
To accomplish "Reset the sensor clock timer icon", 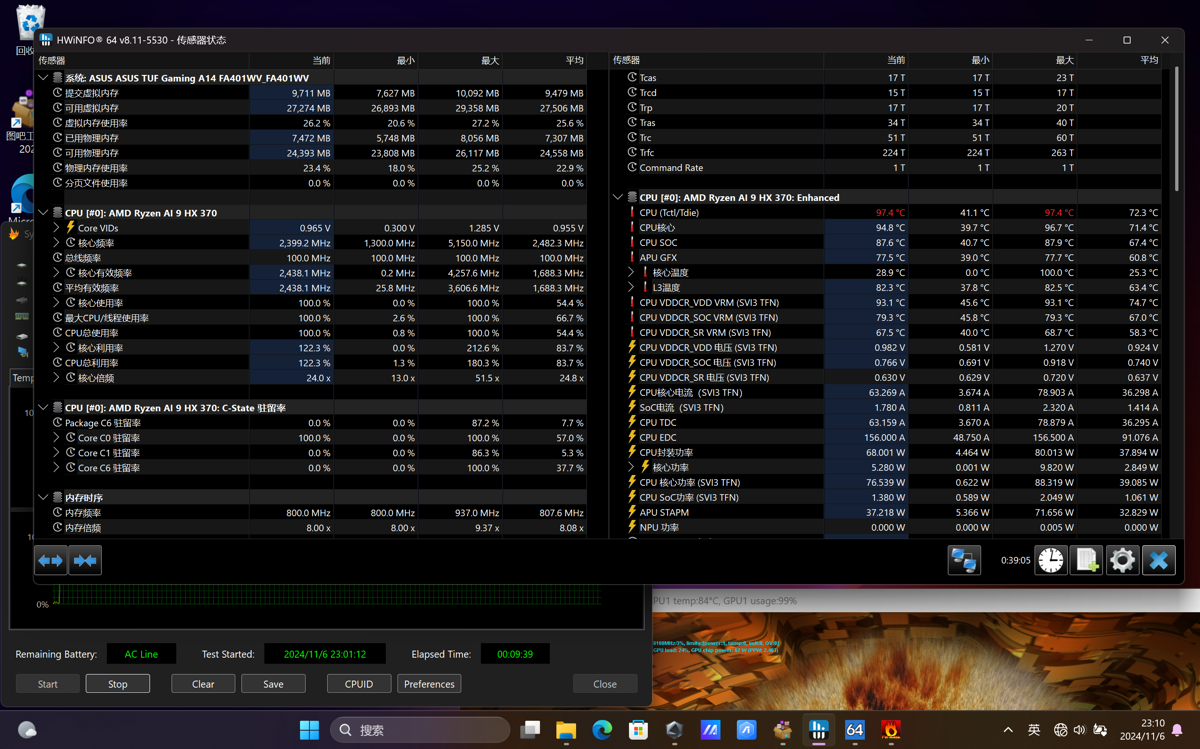I will click(1051, 561).
